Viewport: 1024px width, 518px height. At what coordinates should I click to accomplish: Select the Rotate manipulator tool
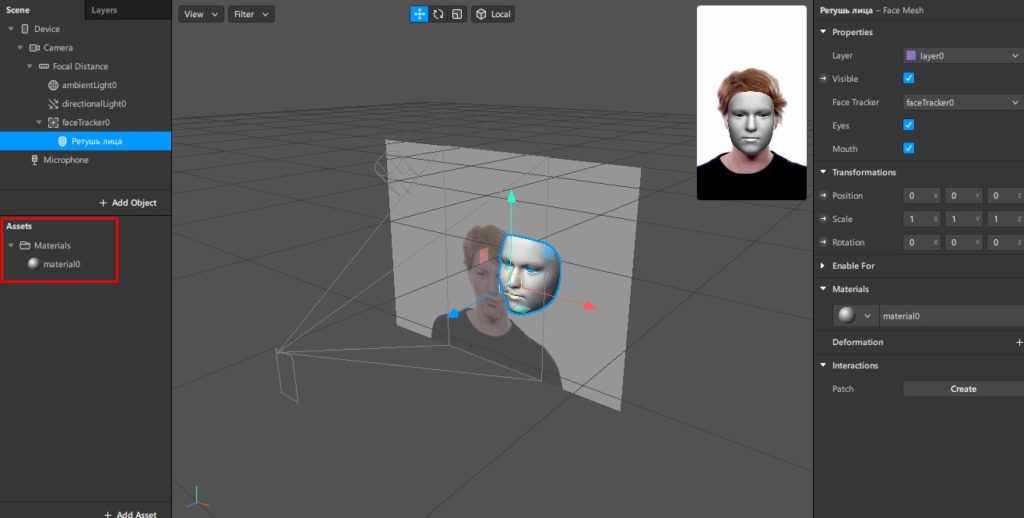click(438, 14)
